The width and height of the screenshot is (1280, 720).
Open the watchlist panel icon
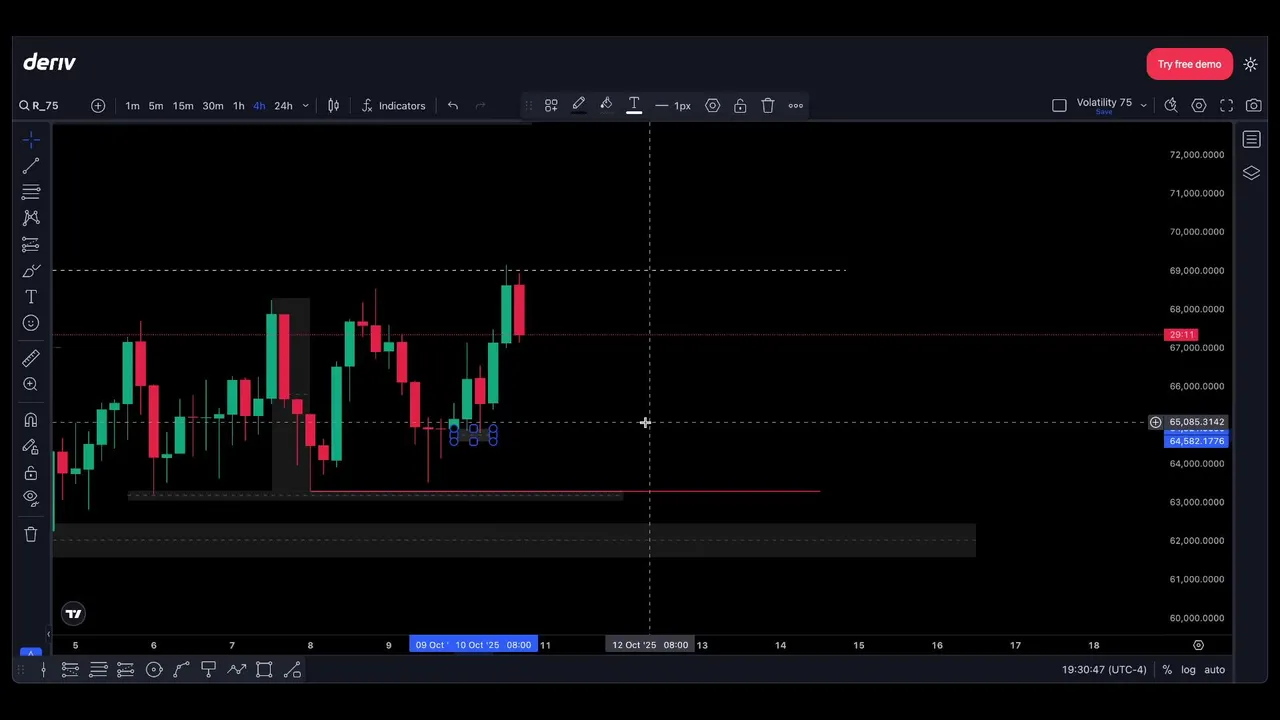point(1252,140)
